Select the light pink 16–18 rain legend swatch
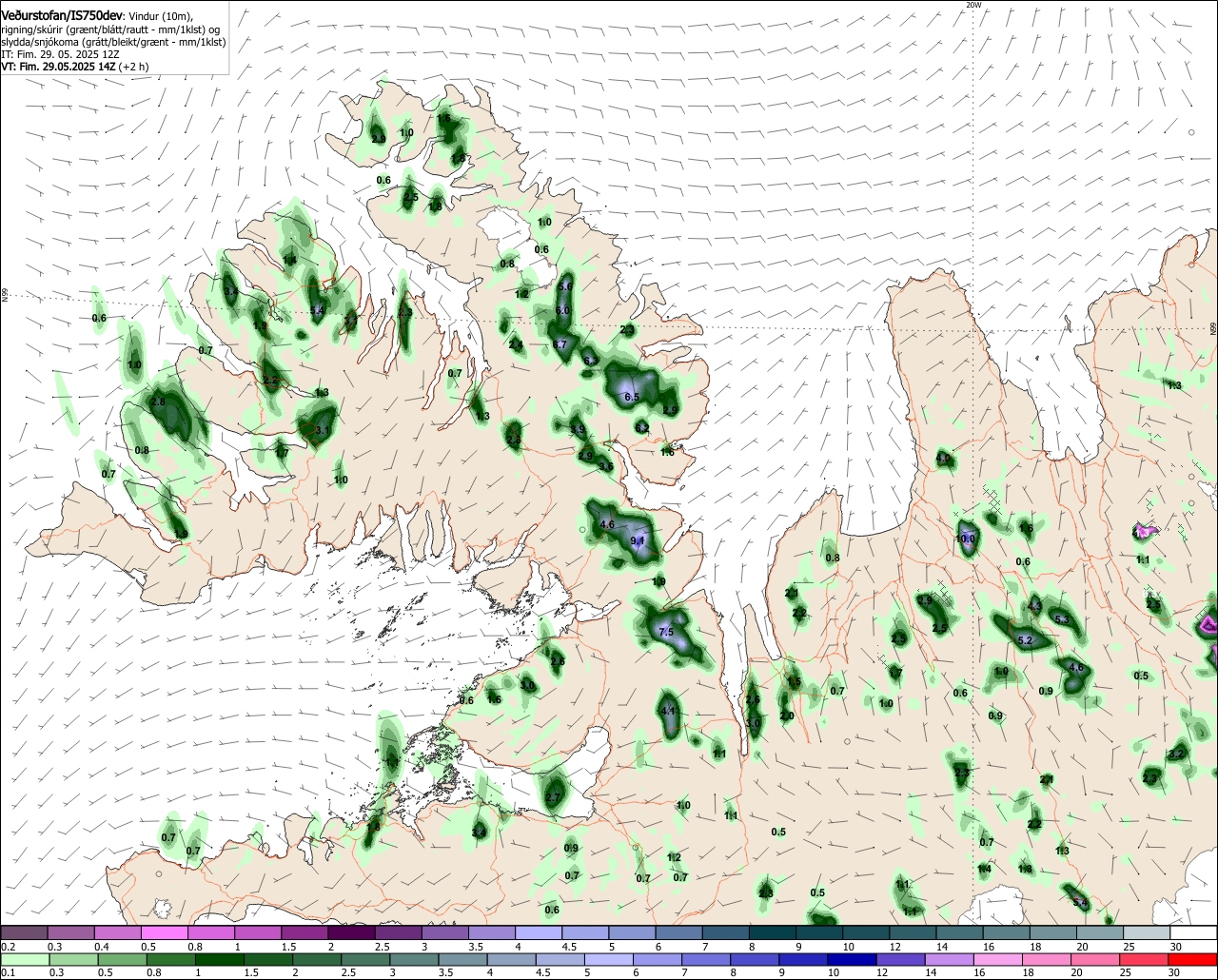The height and width of the screenshot is (980, 1218). [998, 960]
